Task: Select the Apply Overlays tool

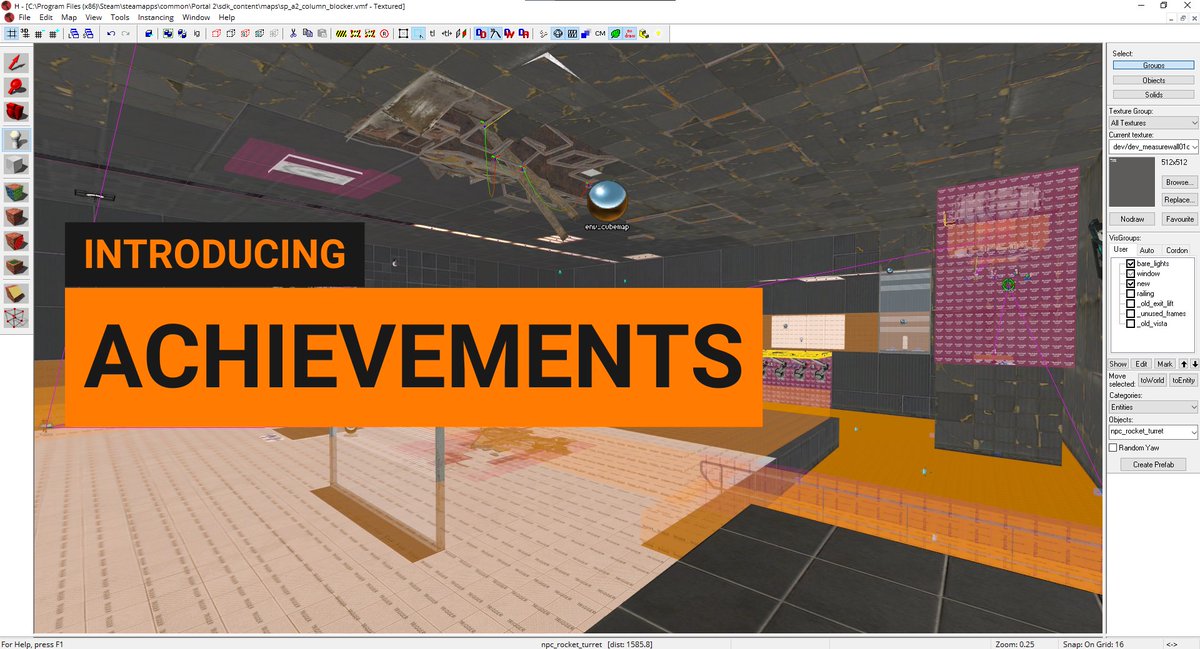Action: pos(14,266)
